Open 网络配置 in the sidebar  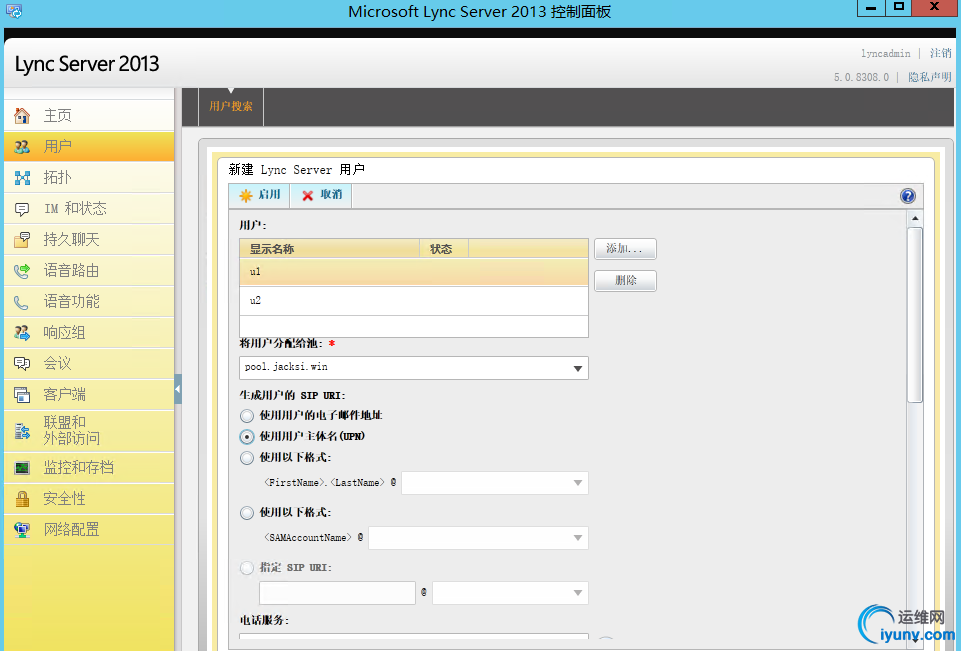pyautogui.click(x=89, y=530)
